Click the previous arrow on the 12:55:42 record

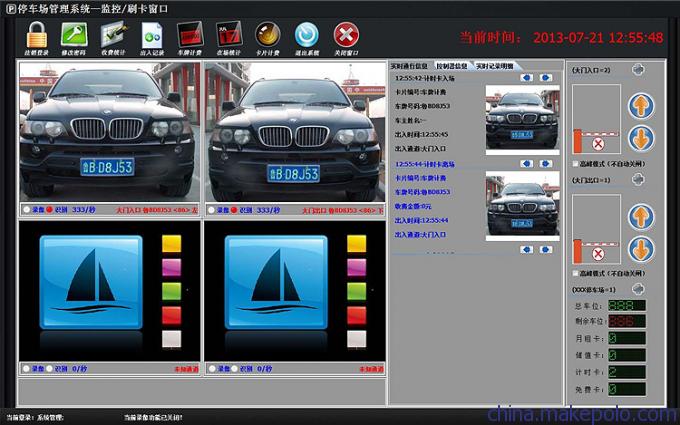(527, 78)
